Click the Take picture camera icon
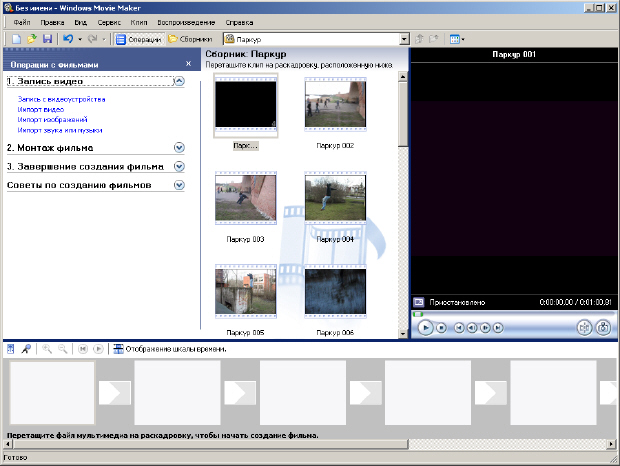This screenshot has height=466, width=620. [x=603, y=327]
